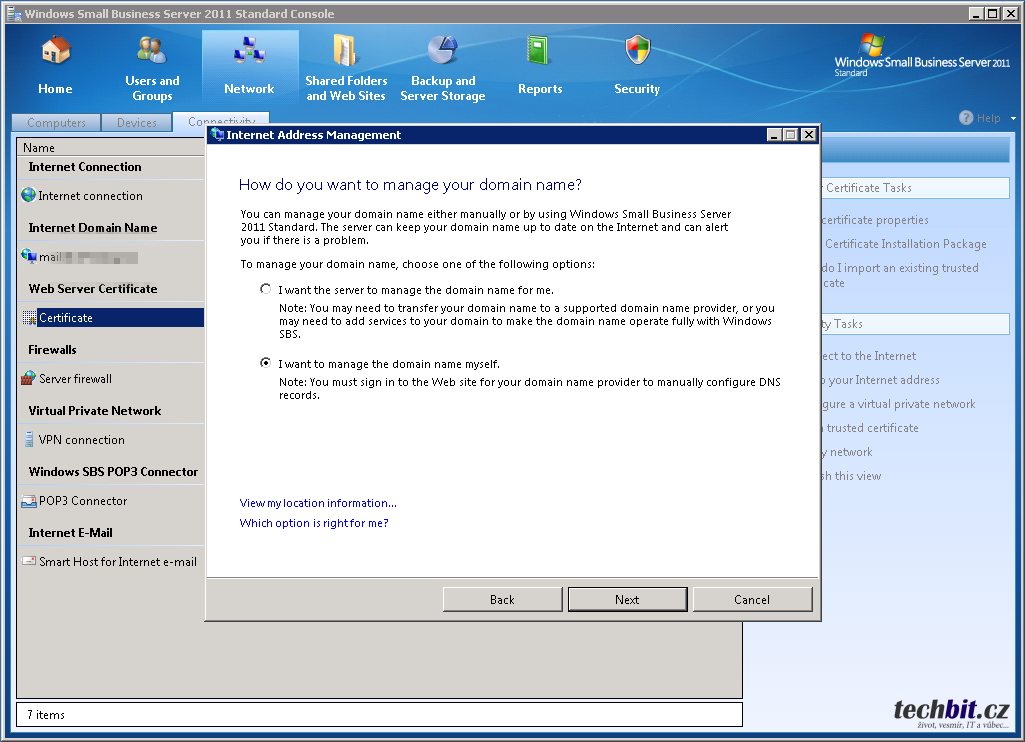The height and width of the screenshot is (742, 1025).
Task: Cancel the Internet Address Management wizard
Action: [x=752, y=600]
